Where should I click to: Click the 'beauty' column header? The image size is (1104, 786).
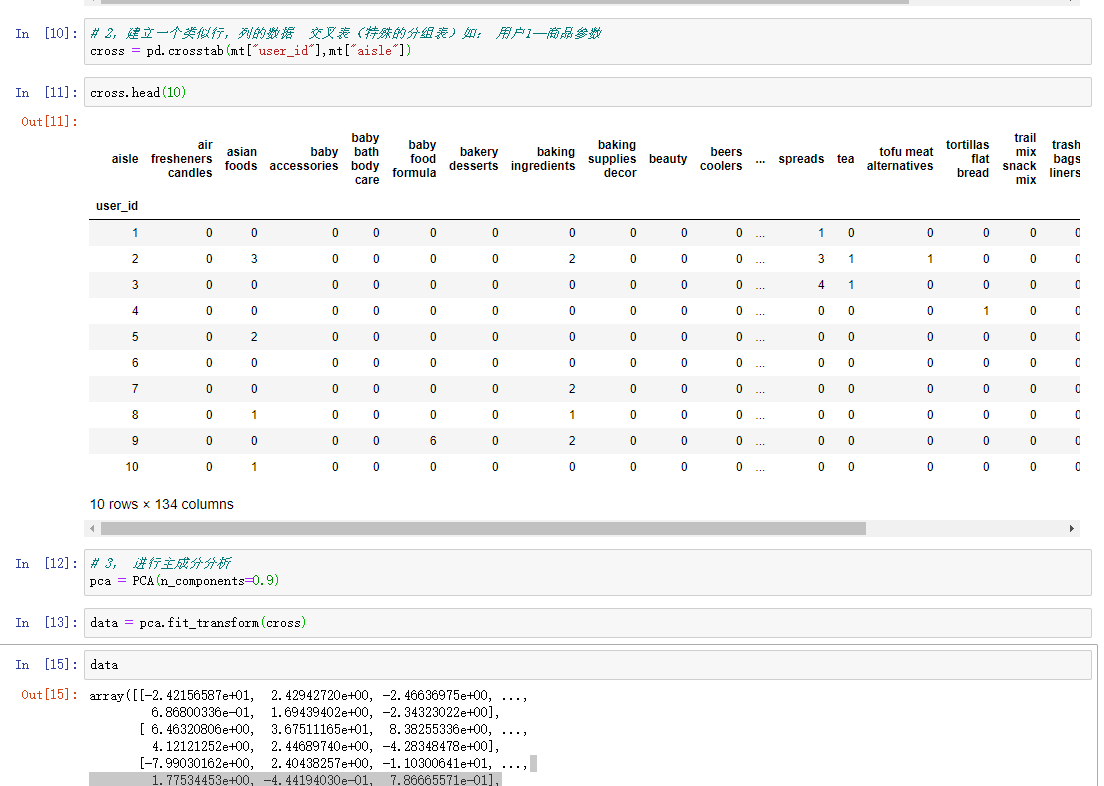point(667,158)
